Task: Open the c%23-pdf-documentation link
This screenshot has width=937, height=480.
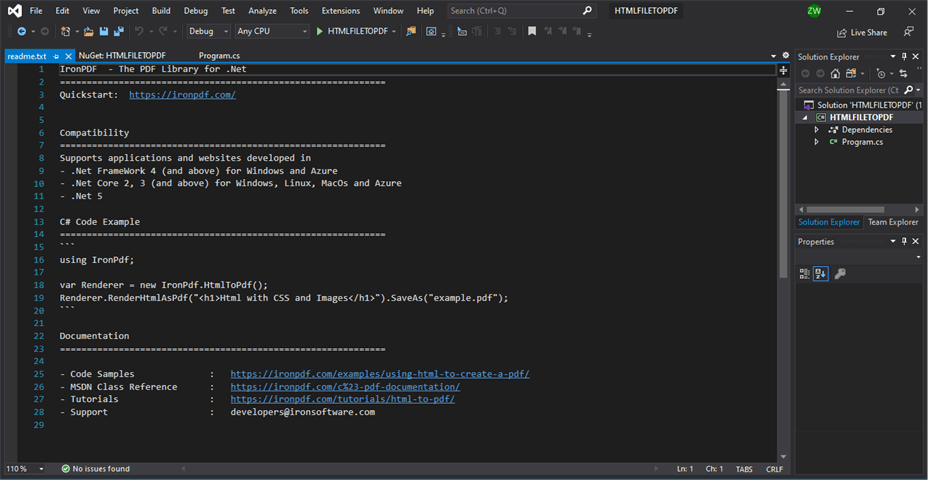Action: click(345, 387)
